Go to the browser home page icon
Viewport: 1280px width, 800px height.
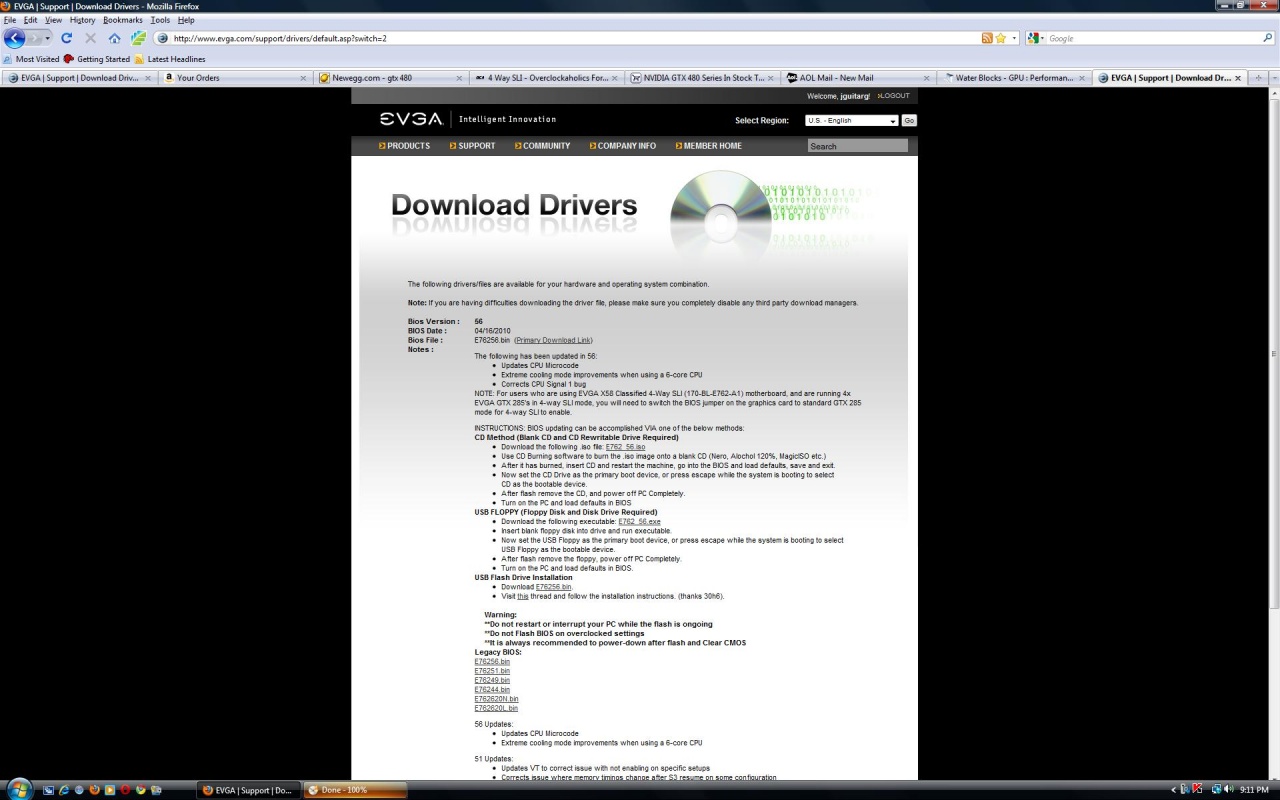pyautogui.click(x=114, y=38)
